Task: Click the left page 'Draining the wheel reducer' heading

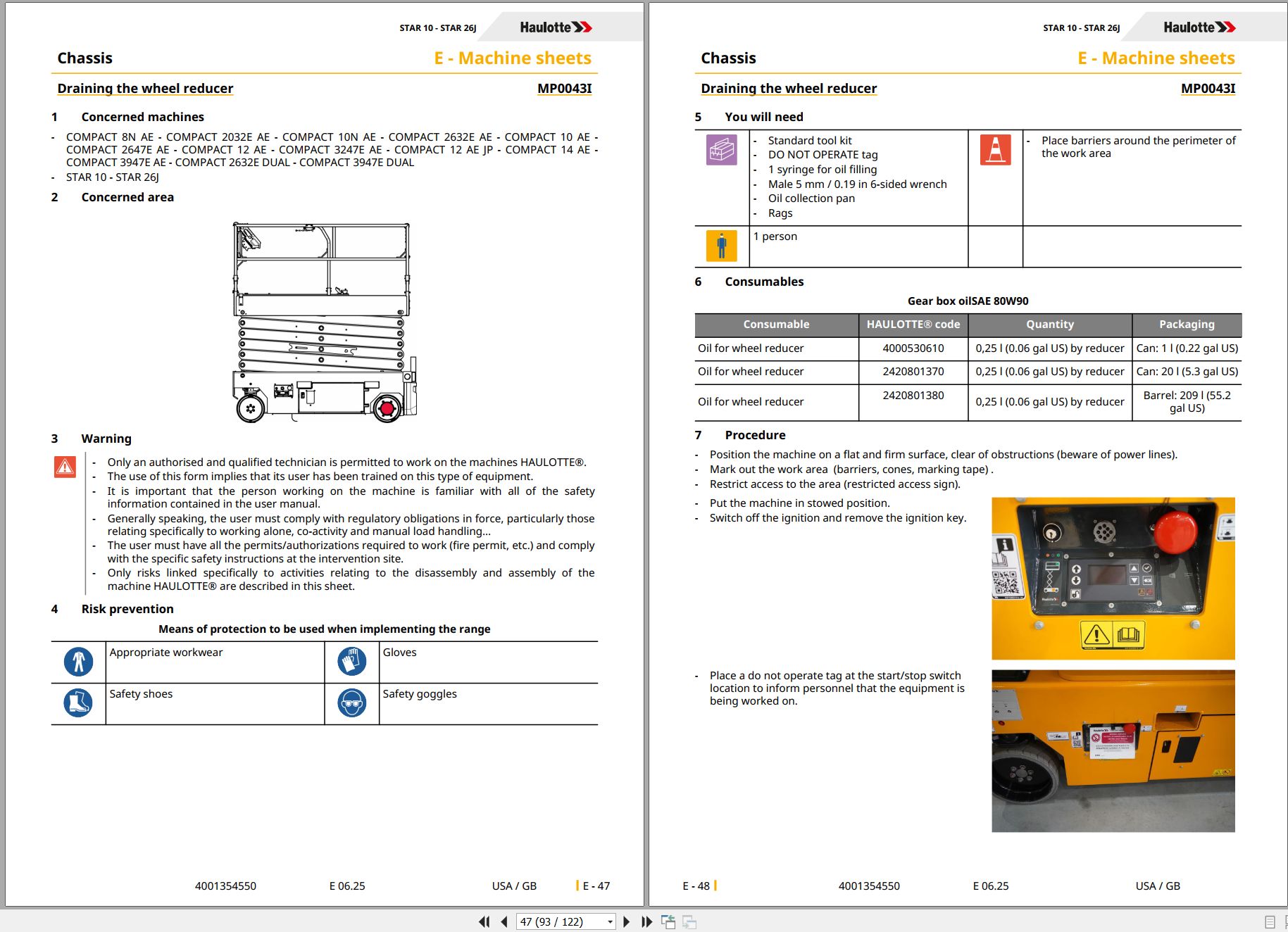Action: [145, 88]
